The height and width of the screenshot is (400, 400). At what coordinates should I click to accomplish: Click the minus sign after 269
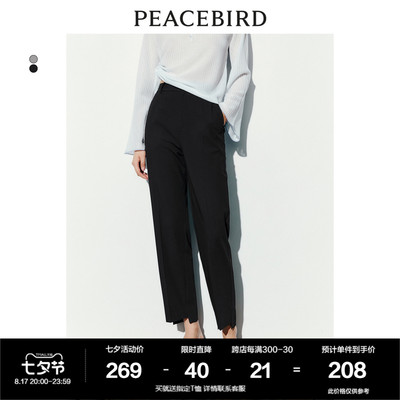(166, 370)
